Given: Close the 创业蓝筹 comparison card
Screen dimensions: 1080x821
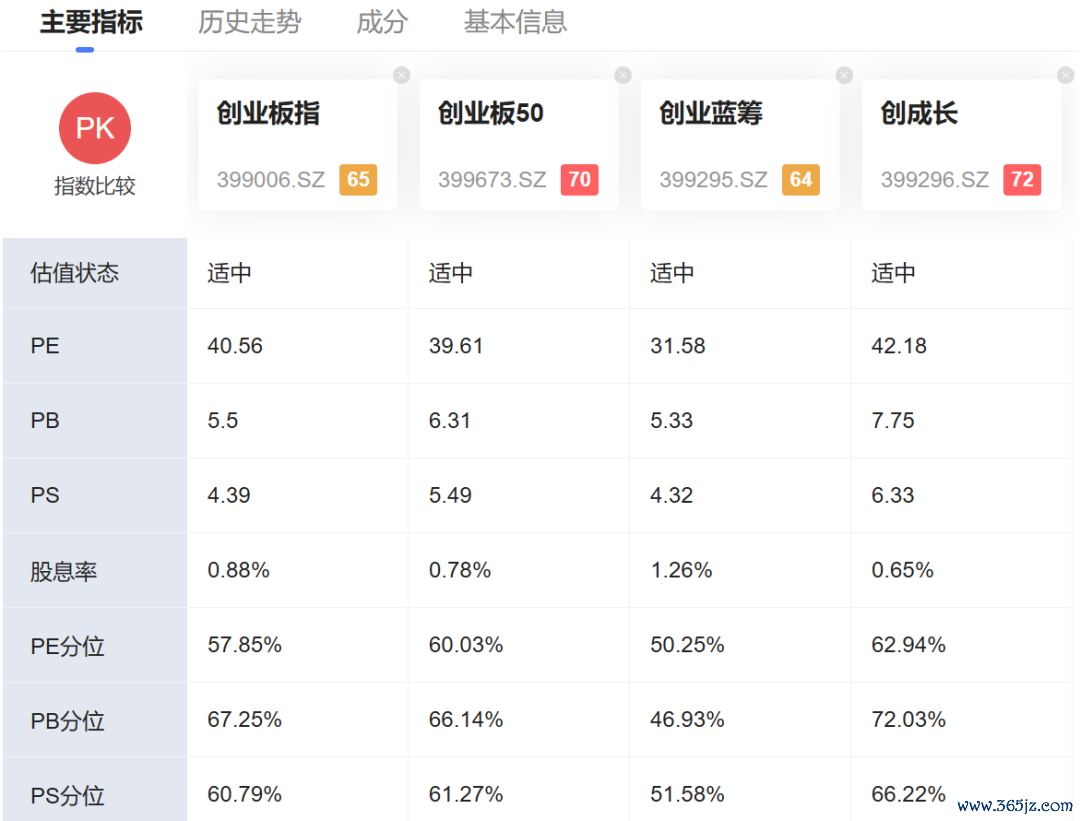Looking at the screenshot, I should tap(844, 75).
